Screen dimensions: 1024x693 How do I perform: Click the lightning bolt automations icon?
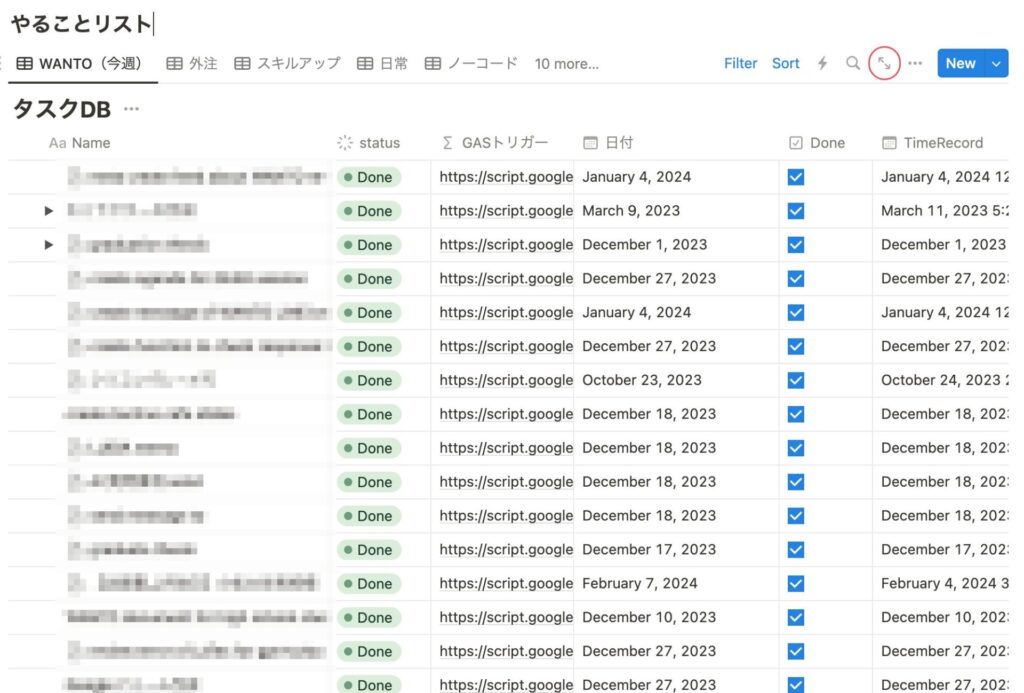(822, 63)
